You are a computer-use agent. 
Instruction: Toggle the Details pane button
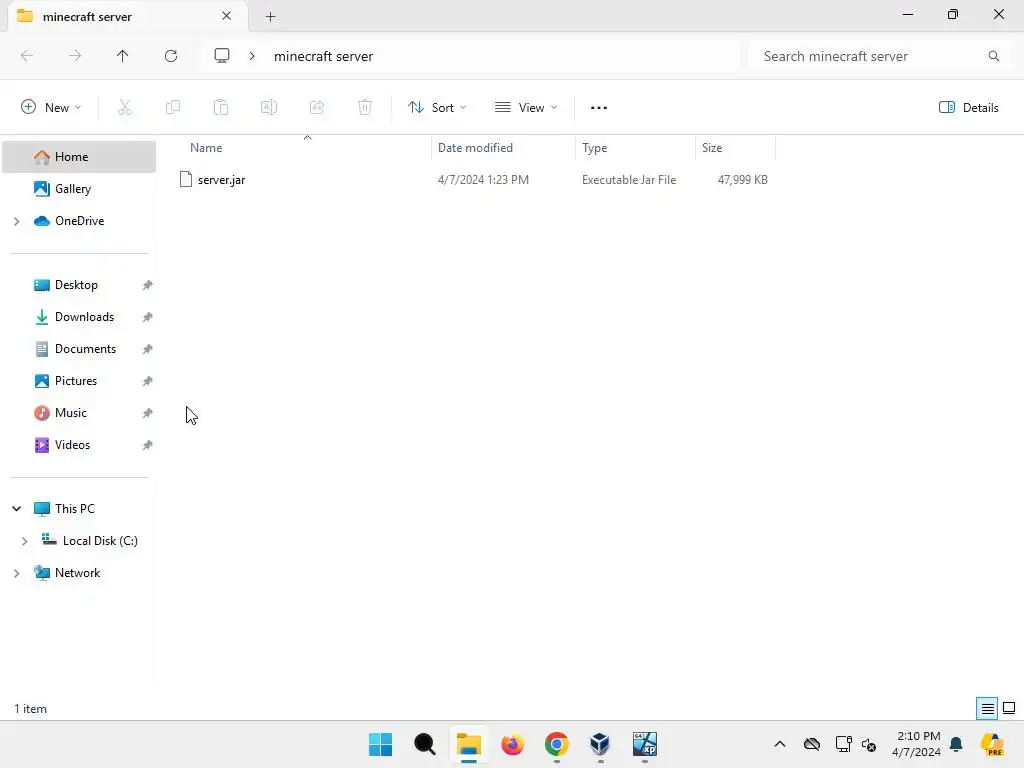(x=968, y=108)
